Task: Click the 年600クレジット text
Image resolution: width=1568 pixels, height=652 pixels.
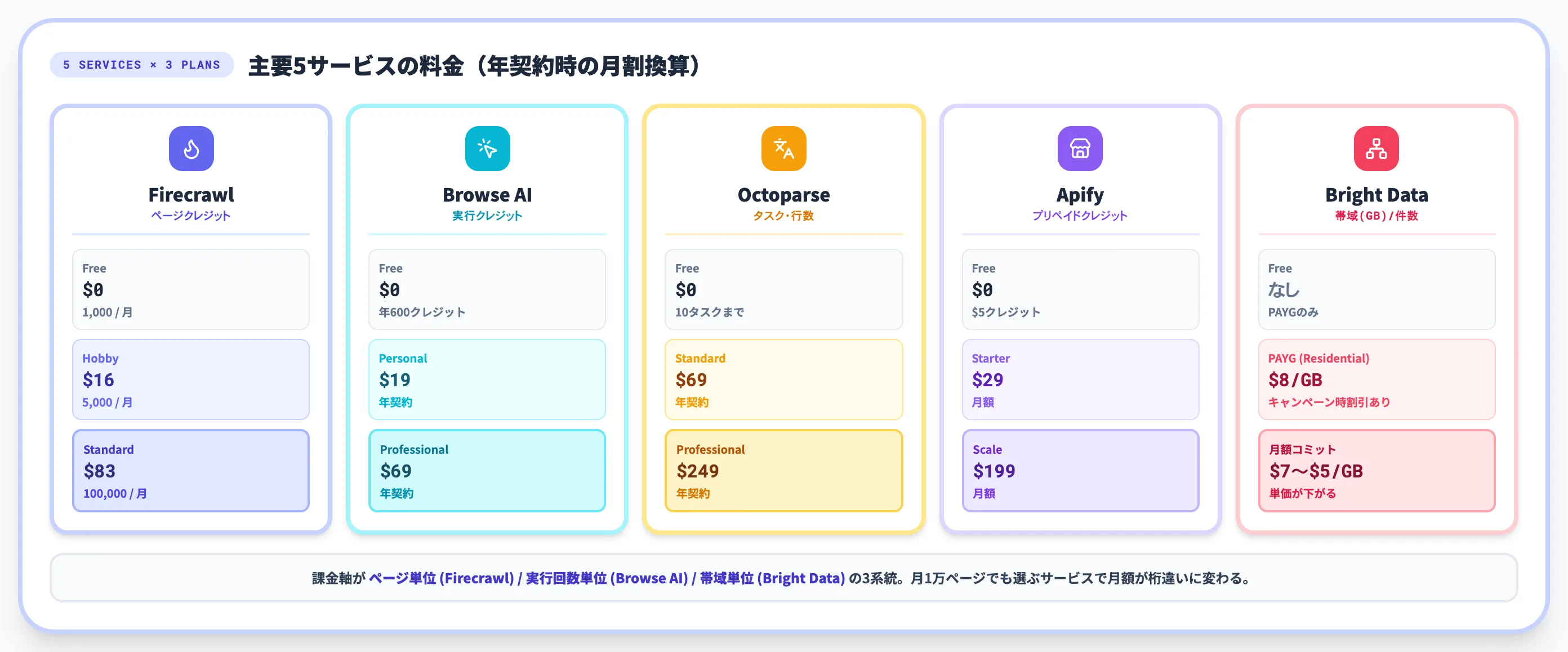Action: pos(422,312)
